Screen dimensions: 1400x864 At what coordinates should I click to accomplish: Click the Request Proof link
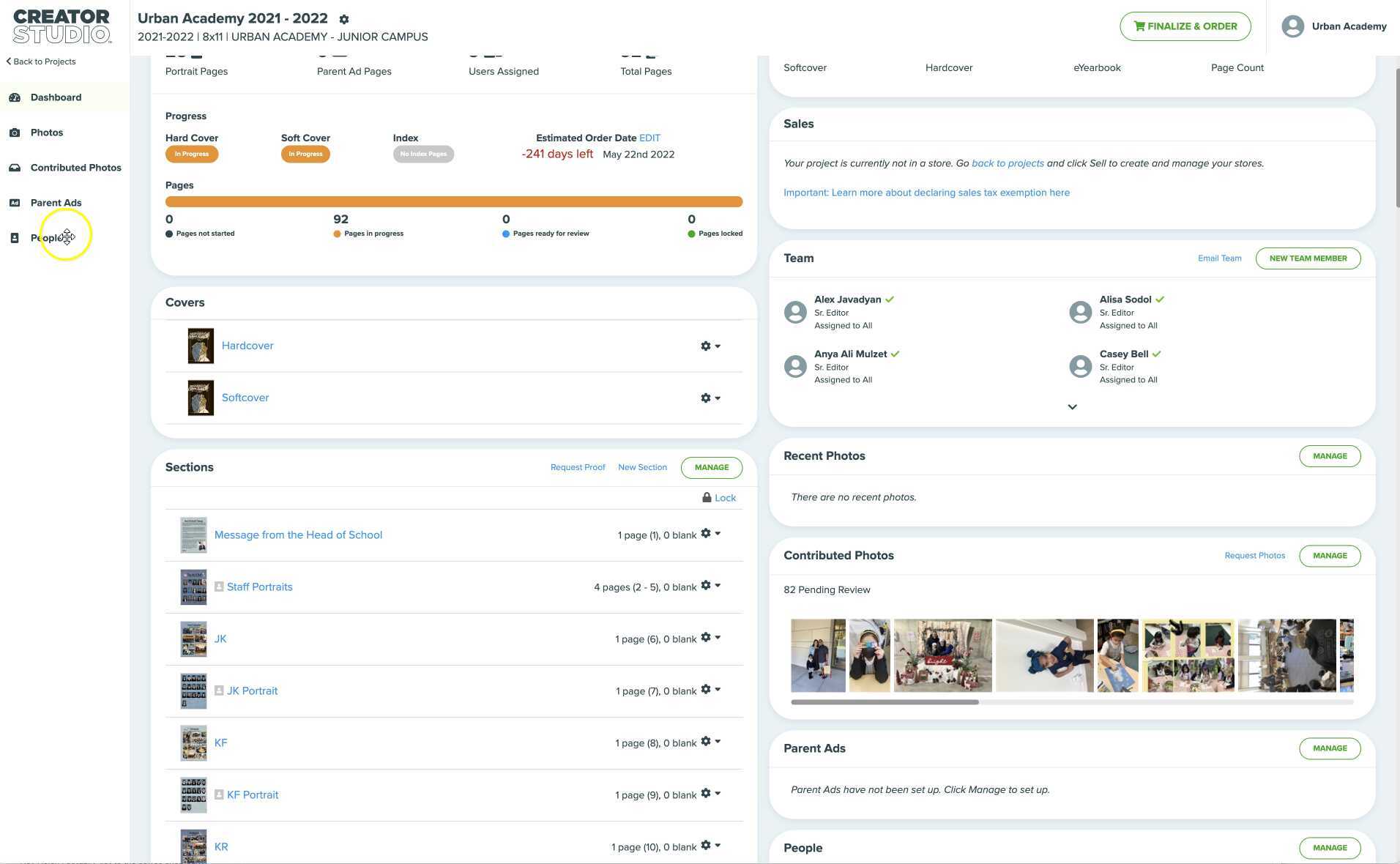pos(577,467)
